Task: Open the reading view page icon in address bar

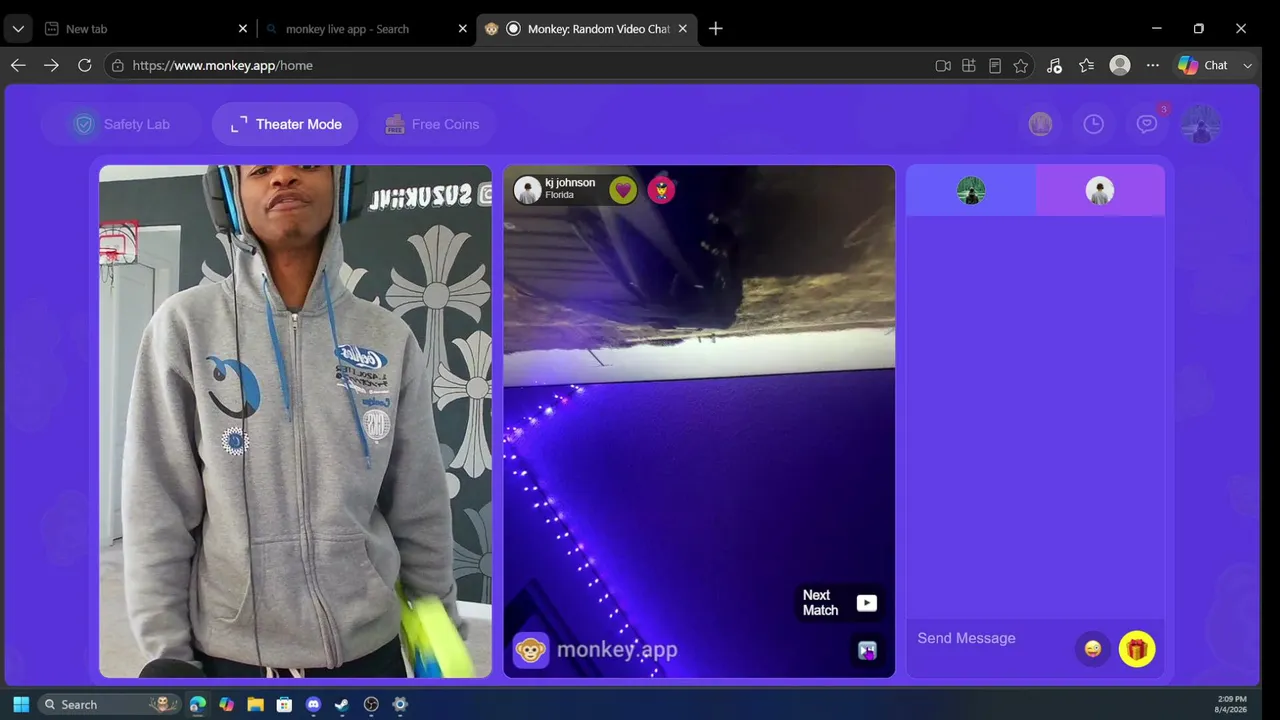Action: point(994,65)
